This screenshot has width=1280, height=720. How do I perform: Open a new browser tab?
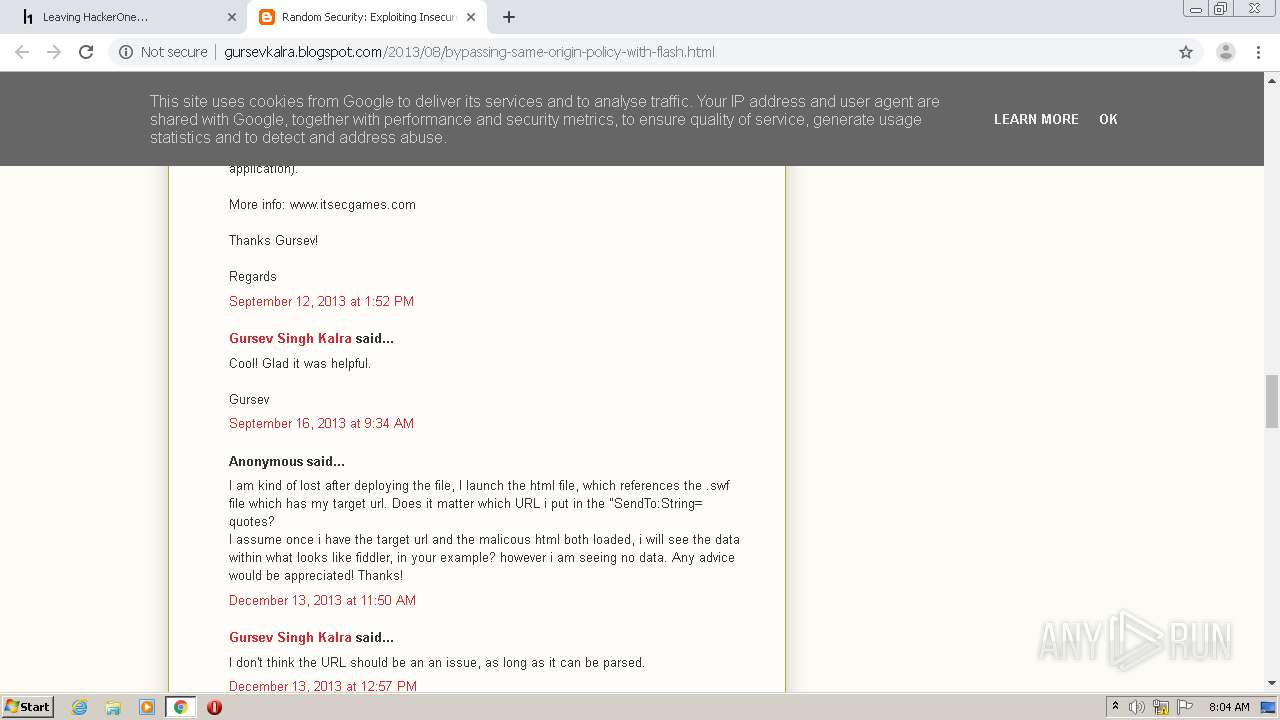tap(509, 17)
